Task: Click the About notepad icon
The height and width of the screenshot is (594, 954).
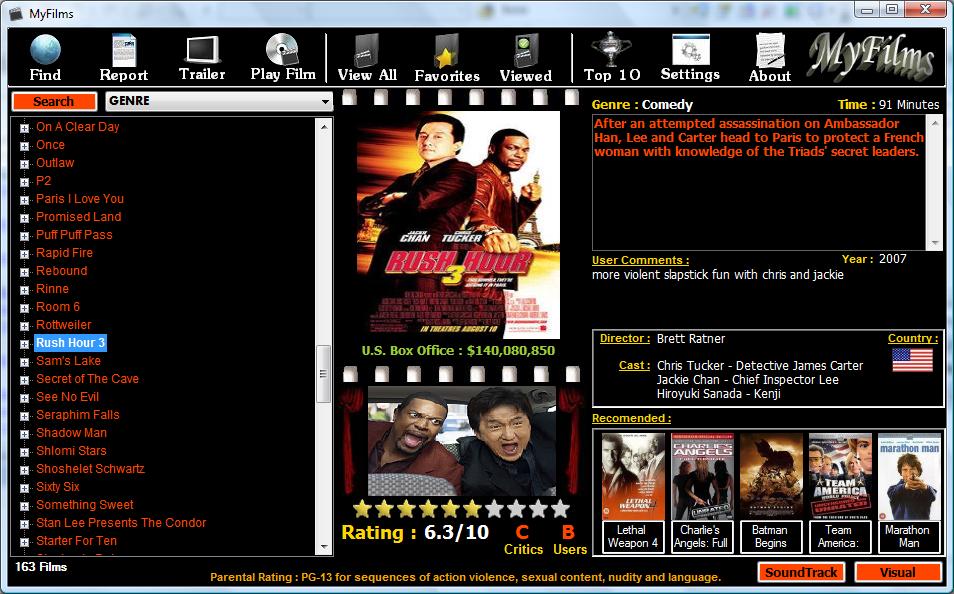Action: coord(770,50)
